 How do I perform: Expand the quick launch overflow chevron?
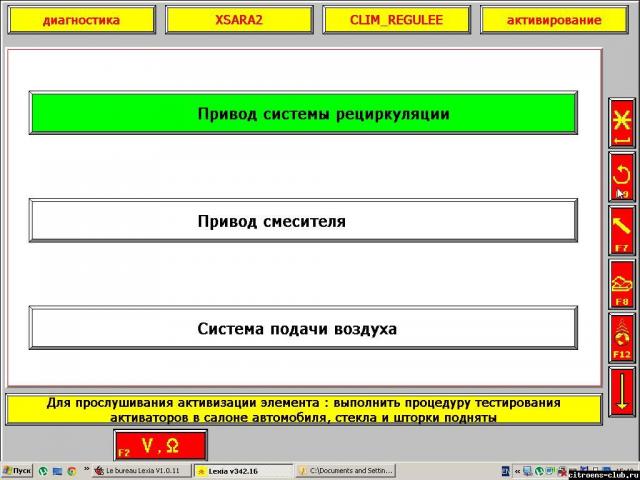click(x=86, y=469)
